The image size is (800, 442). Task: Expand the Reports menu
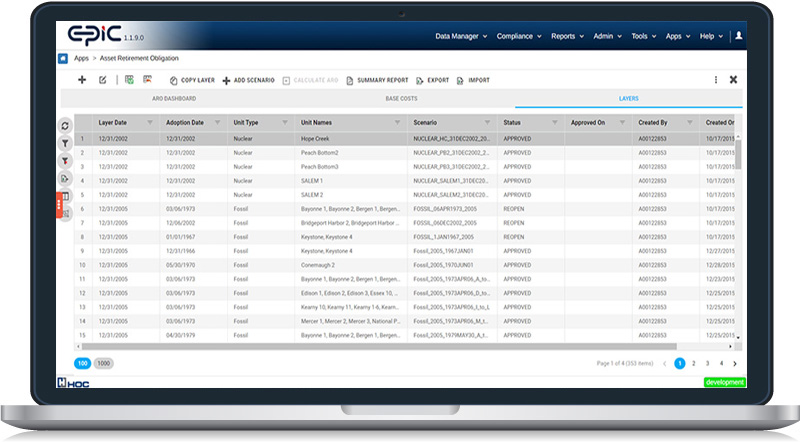pos(567,36)
